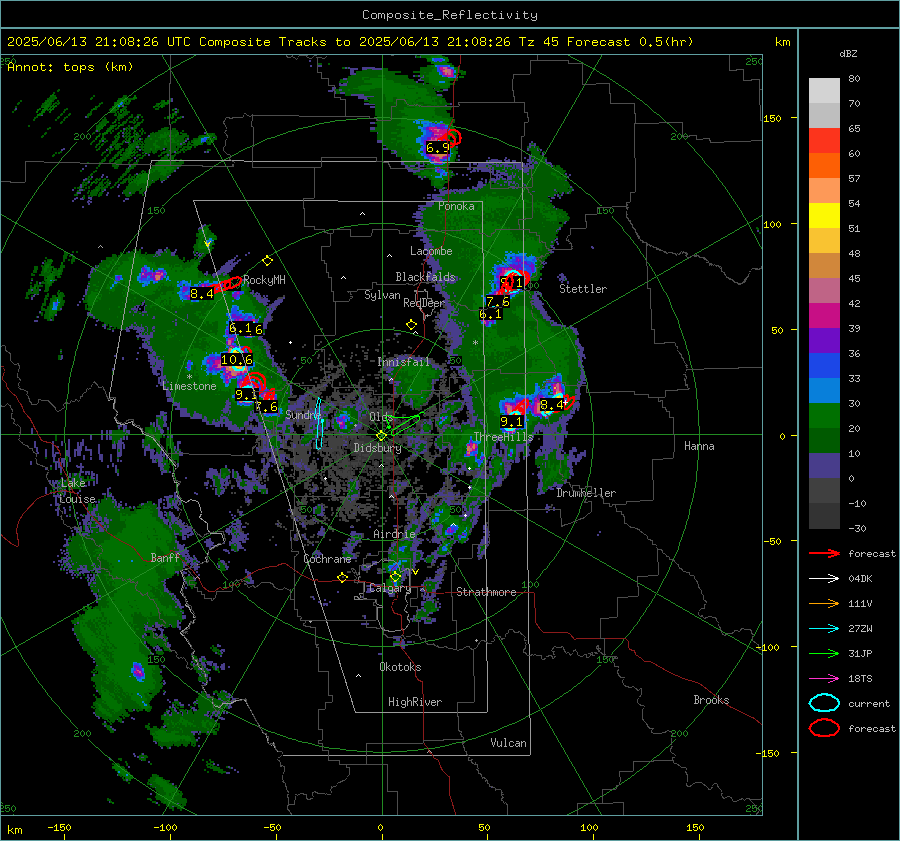Screen dimensions: 900x841
Task: Click the Didsbury label
Action: coord(377,448)
